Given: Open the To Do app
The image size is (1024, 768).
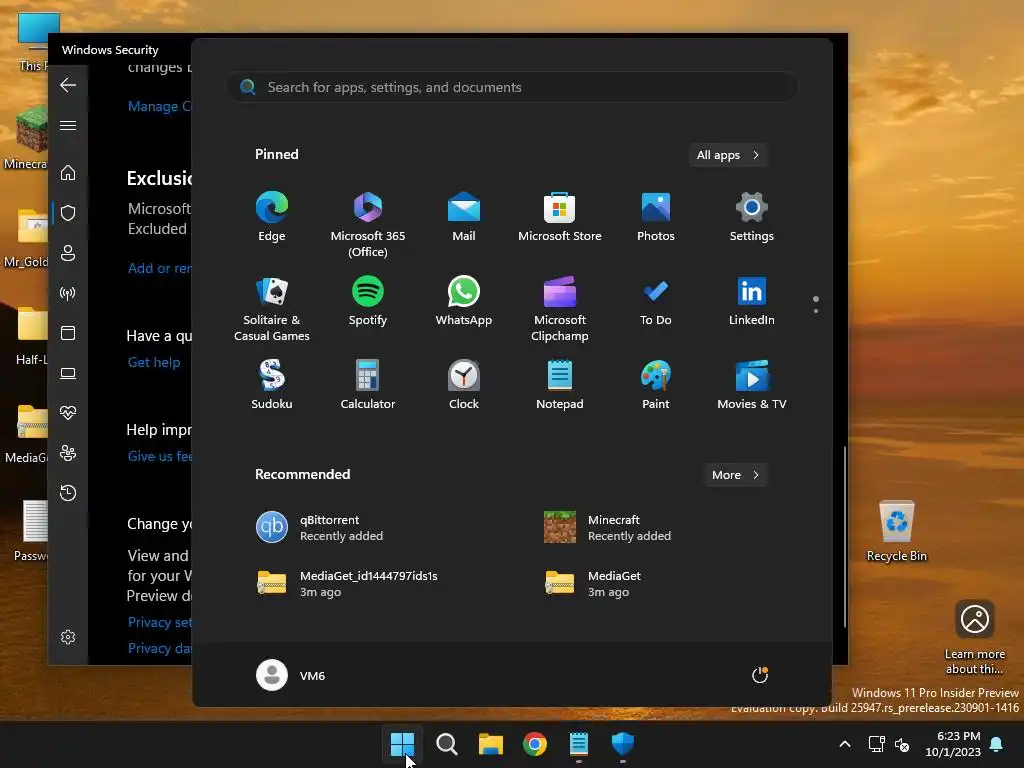Looking at the screenshot, I should pos(656,301).
